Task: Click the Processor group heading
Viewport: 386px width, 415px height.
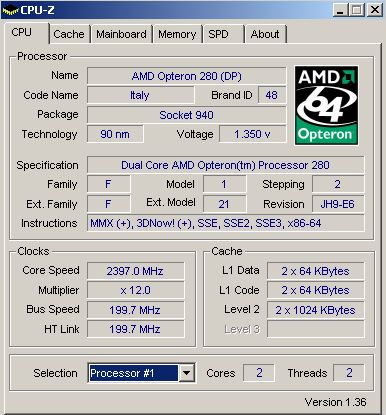Action: pyautogui.click(x=42, y=56)
